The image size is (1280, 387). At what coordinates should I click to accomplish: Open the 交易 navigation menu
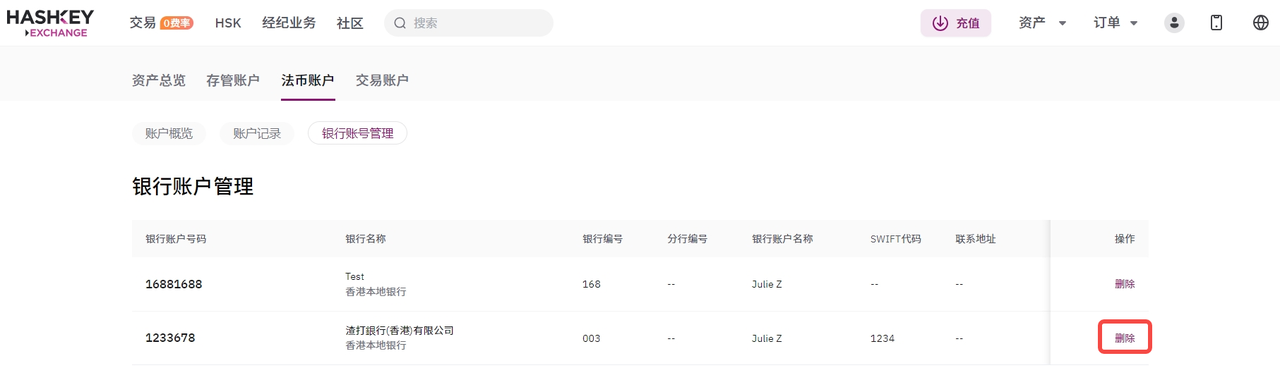(x=143, y=23)
